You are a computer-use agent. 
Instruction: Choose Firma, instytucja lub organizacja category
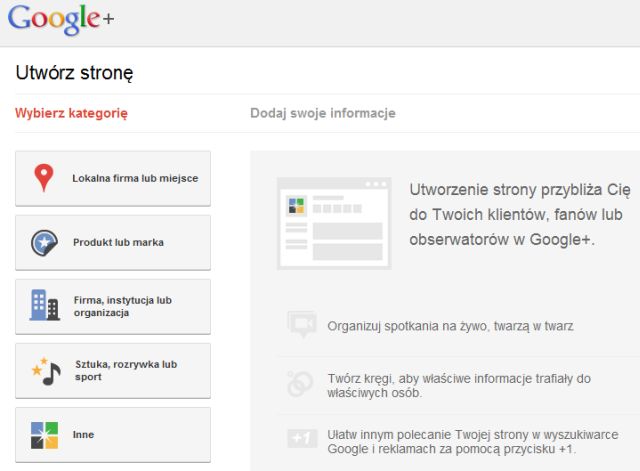tap(113, 307)
